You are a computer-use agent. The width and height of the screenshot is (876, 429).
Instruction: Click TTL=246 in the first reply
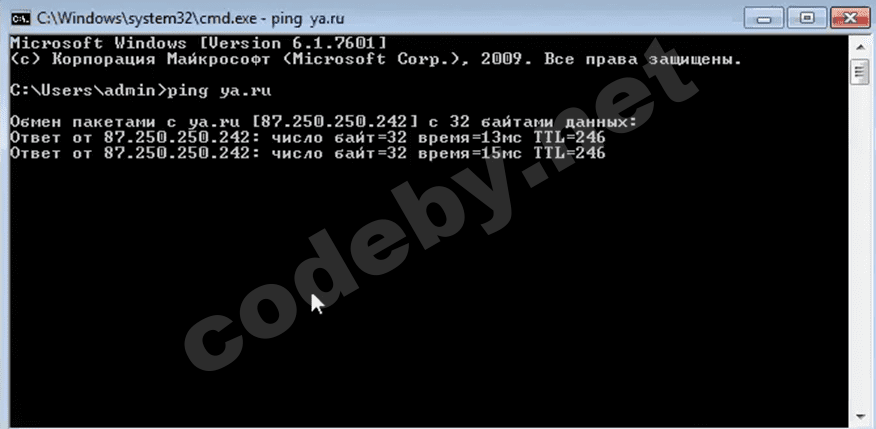coord(569,137)
